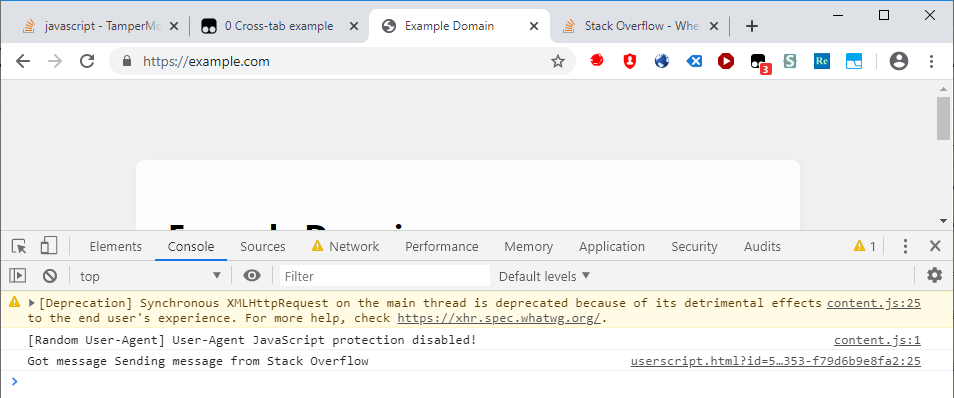Create live expression with eye icon
The width and height of the screenshot is (954, 398).
tap(252, 276)
